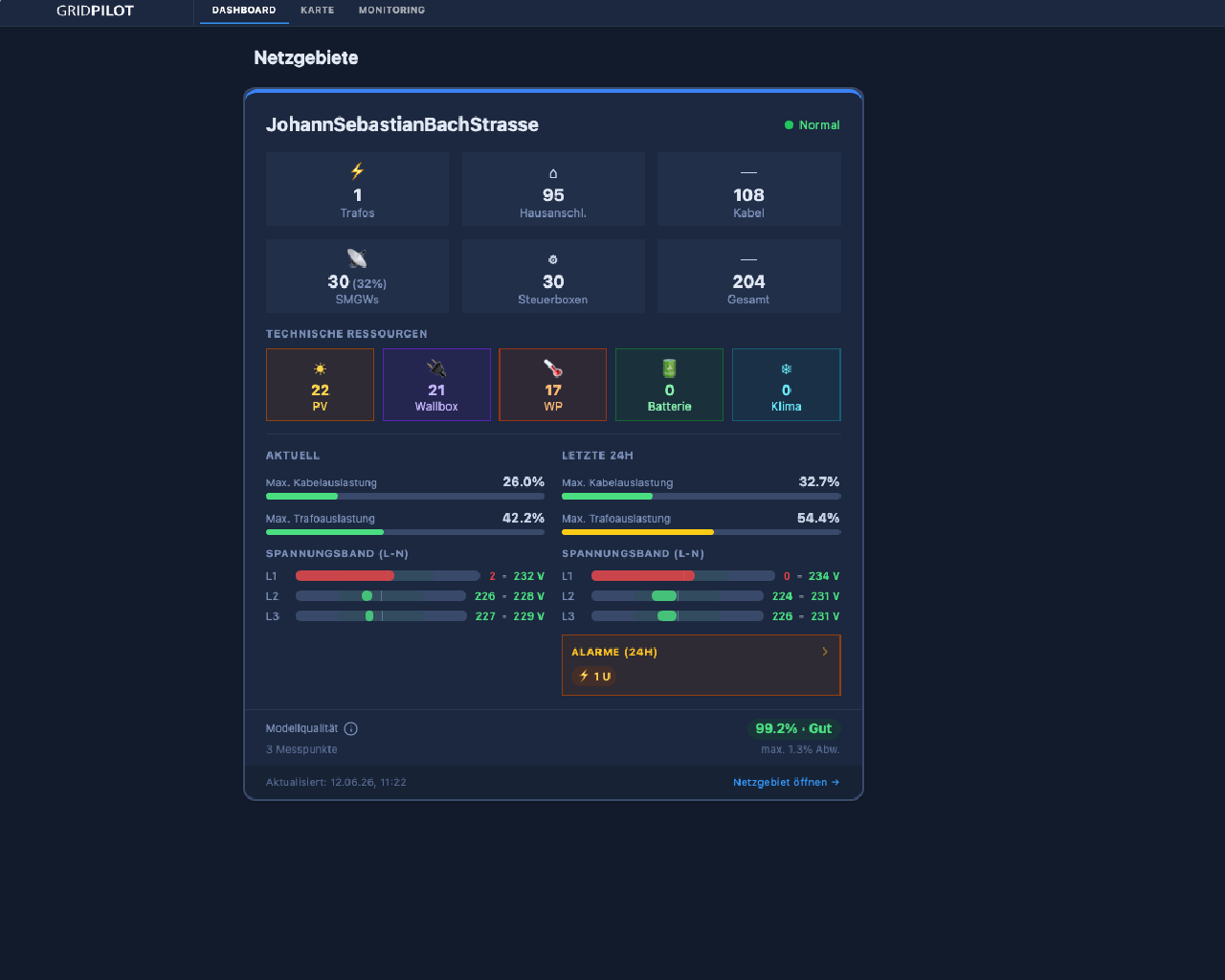The image size is (1225, 980).
Task: Select the Batterie resource tile
Action: [669, 385]
